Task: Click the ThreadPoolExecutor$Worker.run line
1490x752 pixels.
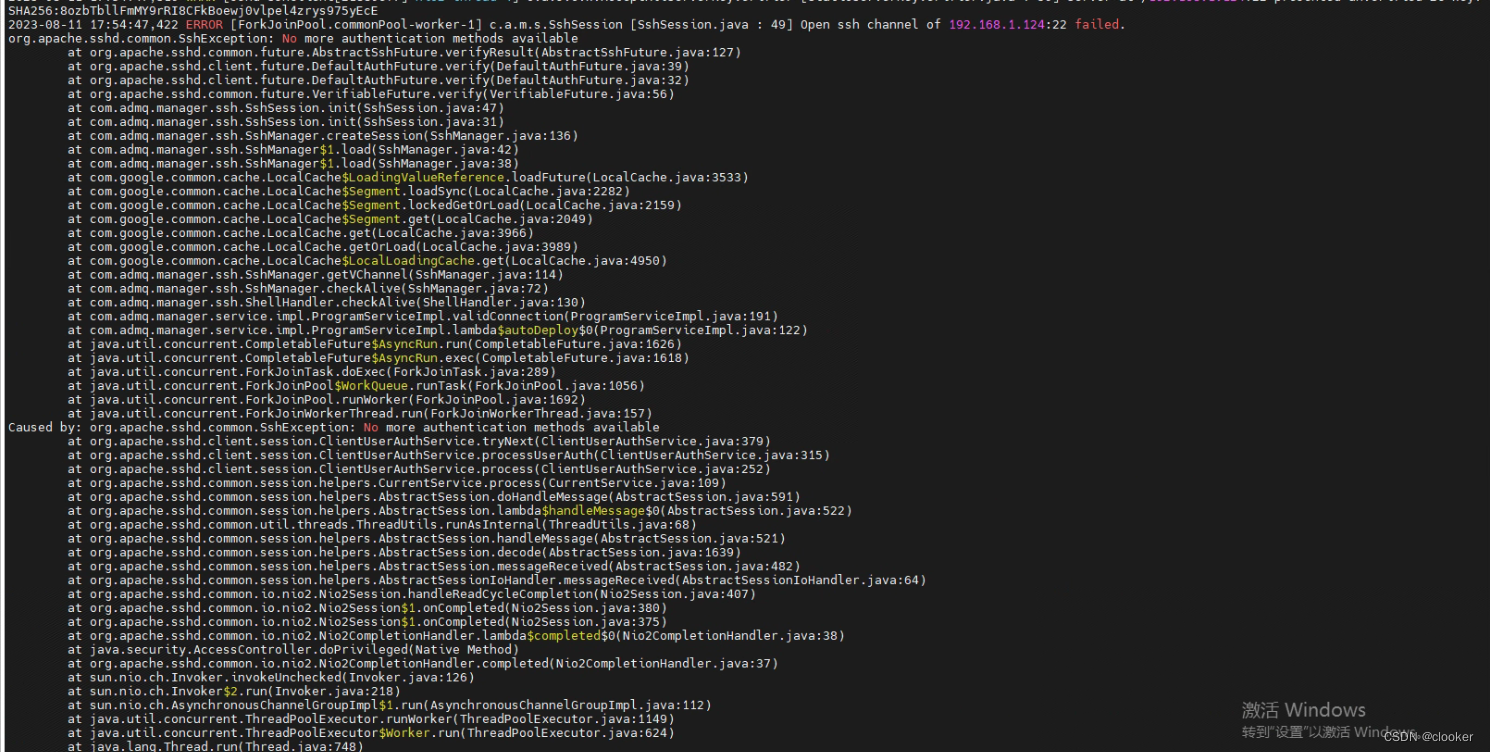Action: (x=371, y=733)
